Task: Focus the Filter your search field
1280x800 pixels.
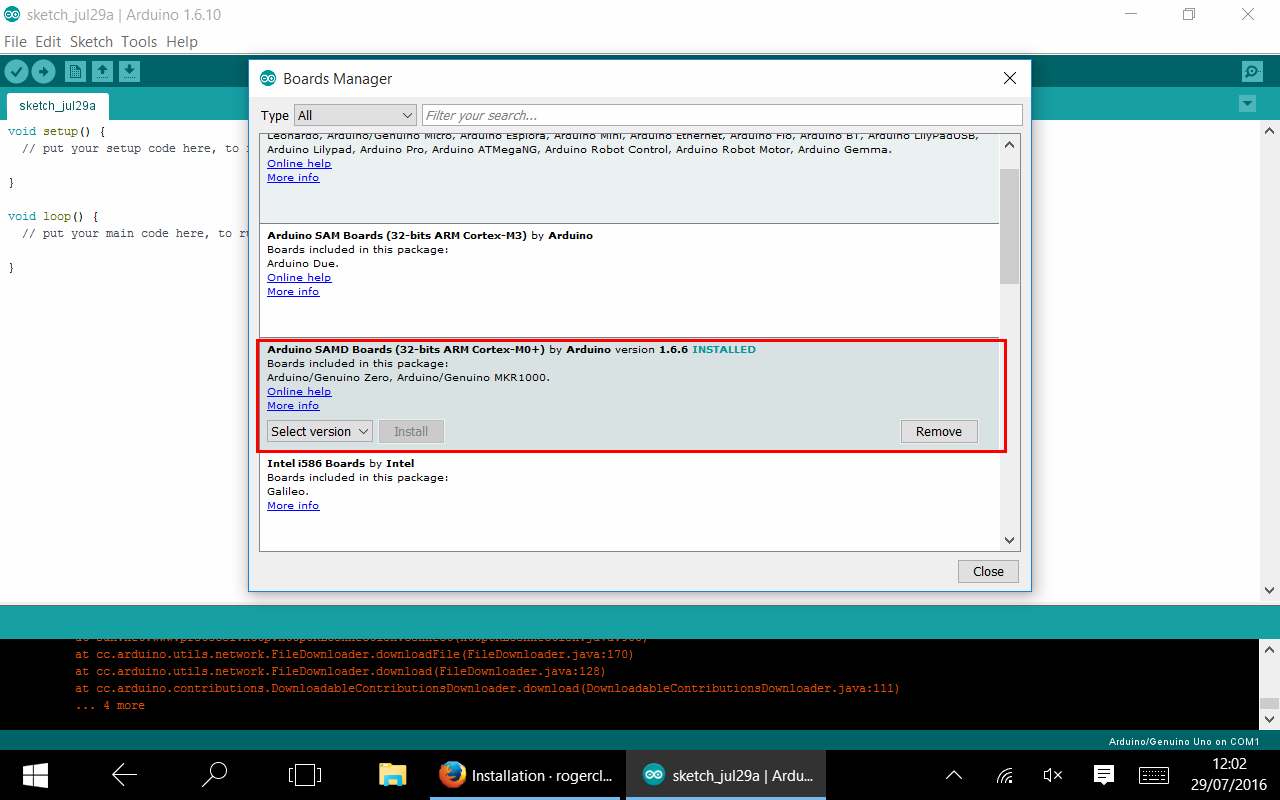Action: click(x=721, y=115)
